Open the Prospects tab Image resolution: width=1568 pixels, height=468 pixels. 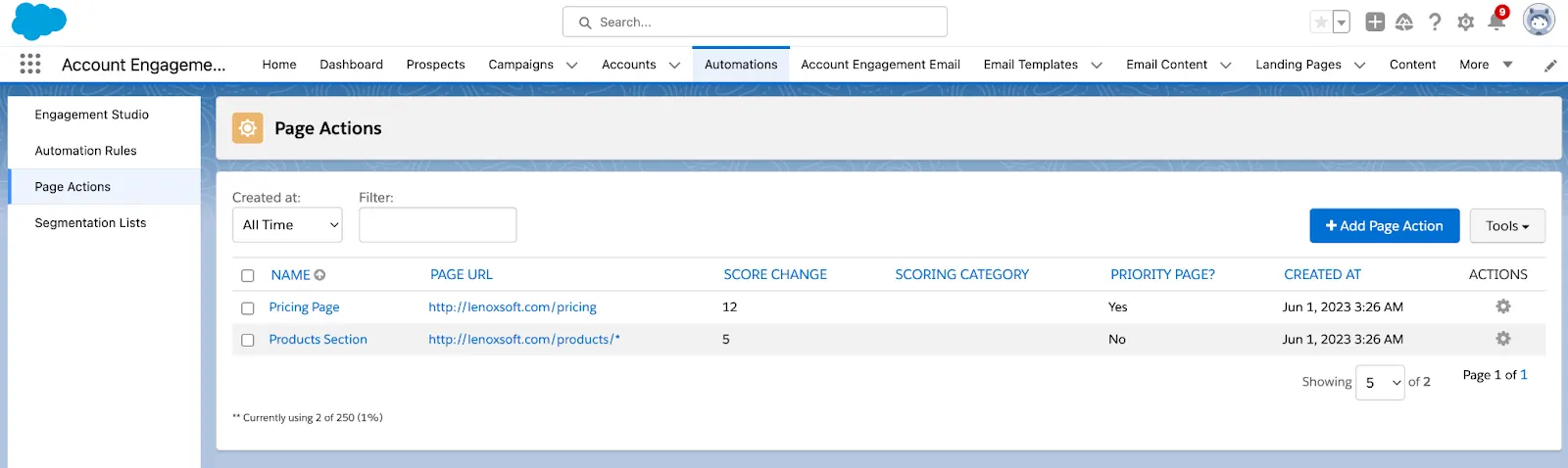pyautogui.click(x=435, y=65)
